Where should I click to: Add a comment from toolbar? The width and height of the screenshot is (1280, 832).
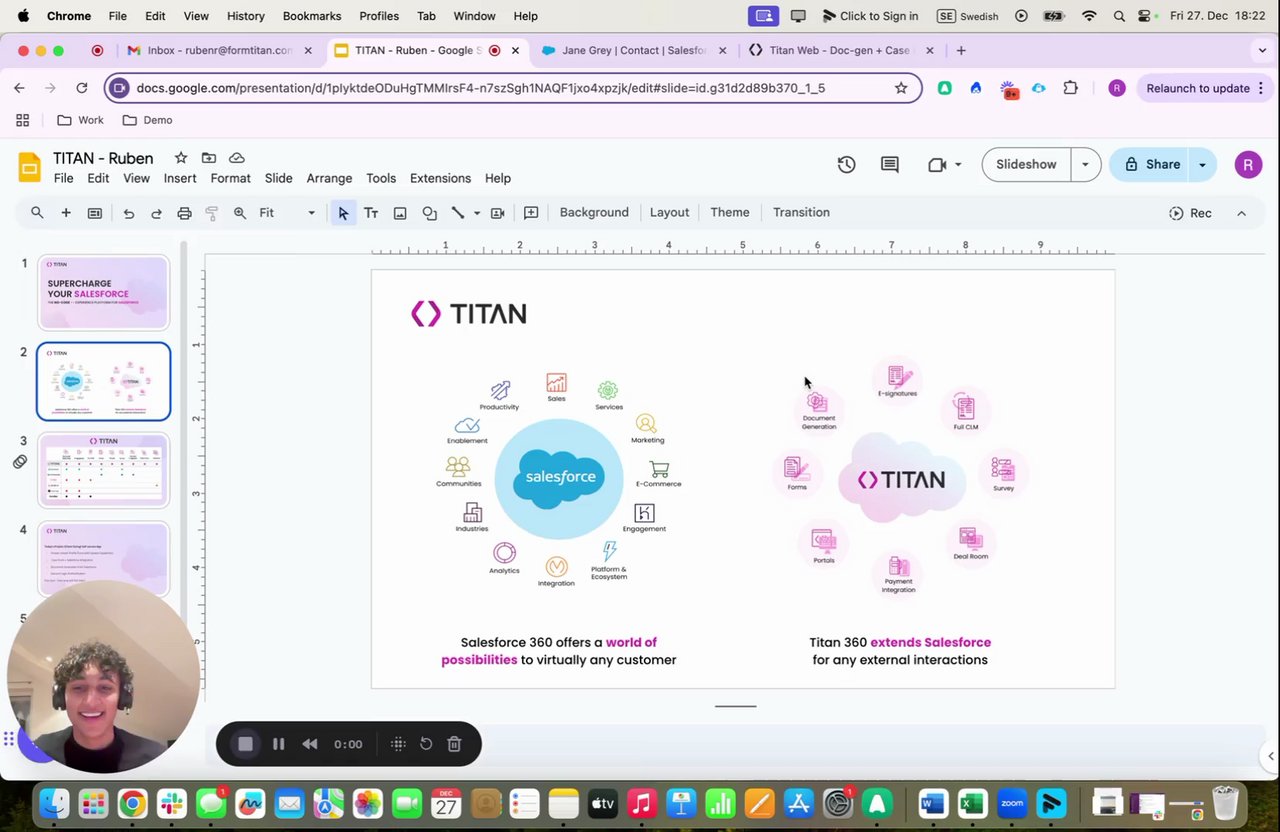pos(531,213)
